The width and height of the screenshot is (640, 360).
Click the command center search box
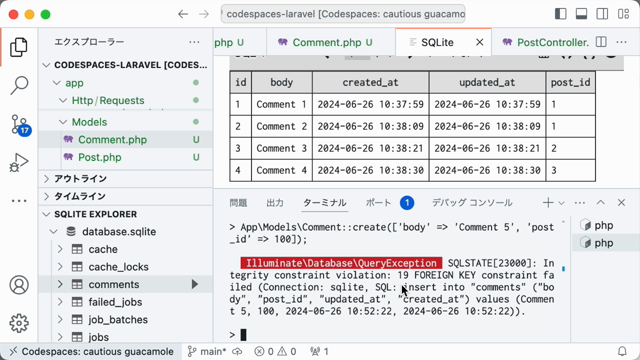click(x=343, y=14)
